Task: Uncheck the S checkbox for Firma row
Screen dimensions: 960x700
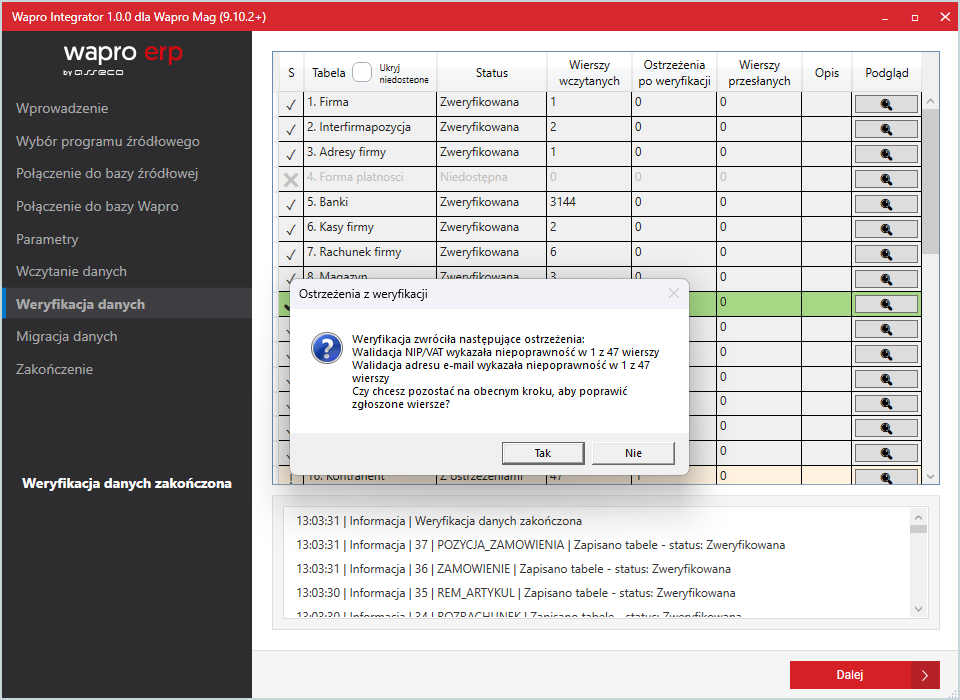Action: (x=290, y=103)
